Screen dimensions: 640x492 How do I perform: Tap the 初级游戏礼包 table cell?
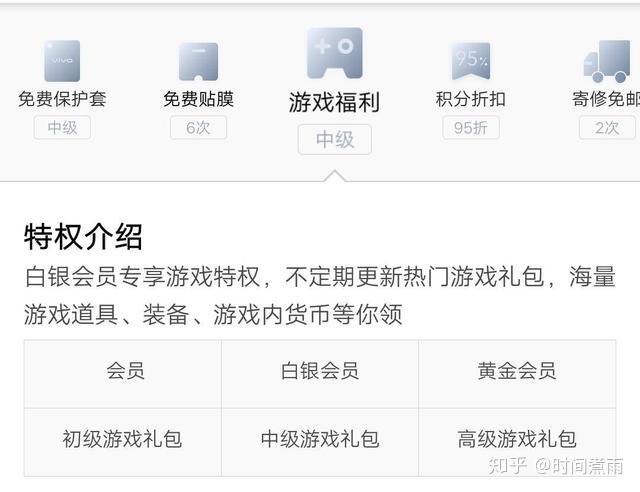click(x=122, y=439)
